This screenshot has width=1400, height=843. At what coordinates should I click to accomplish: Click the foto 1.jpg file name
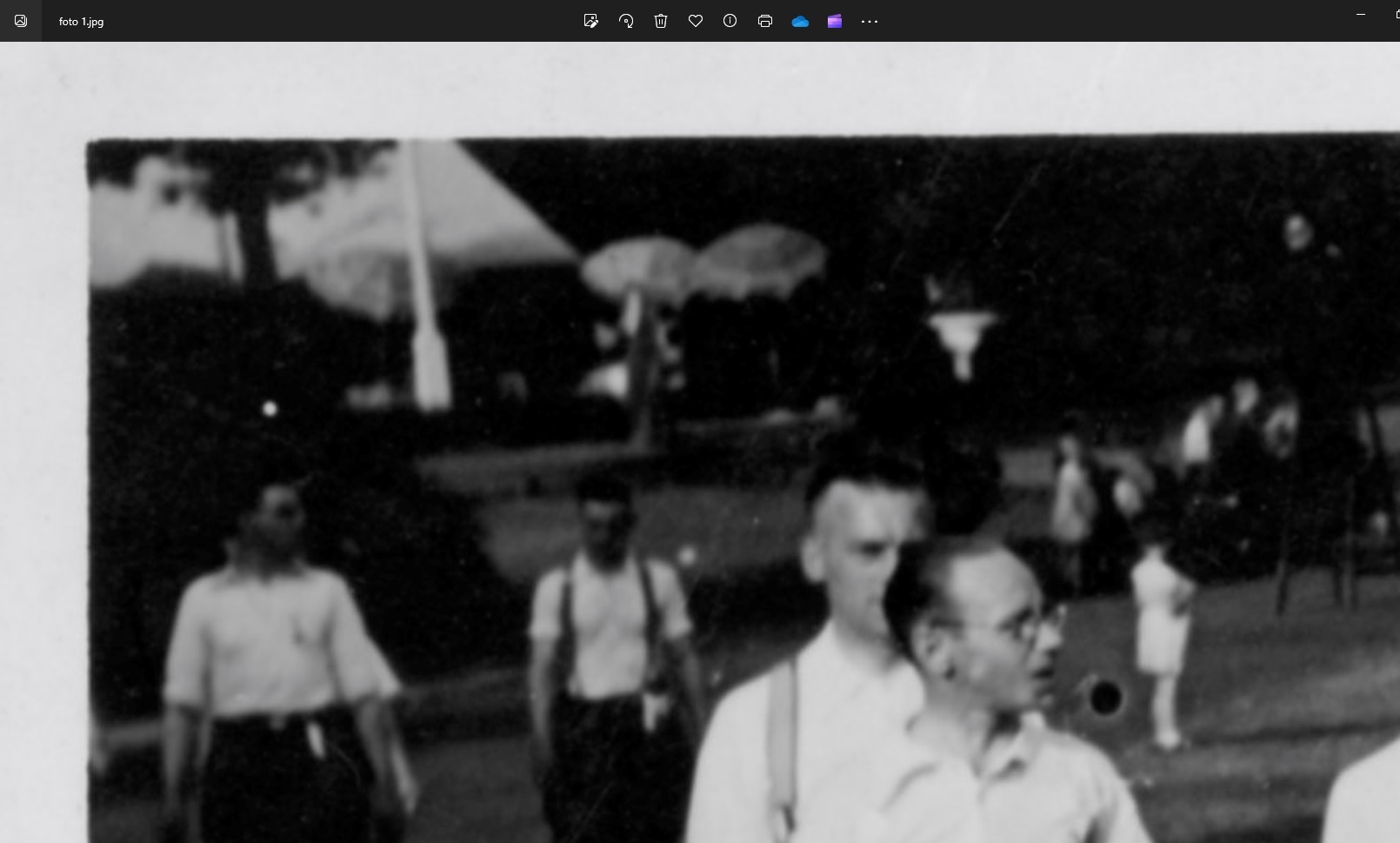pos(81,22)
